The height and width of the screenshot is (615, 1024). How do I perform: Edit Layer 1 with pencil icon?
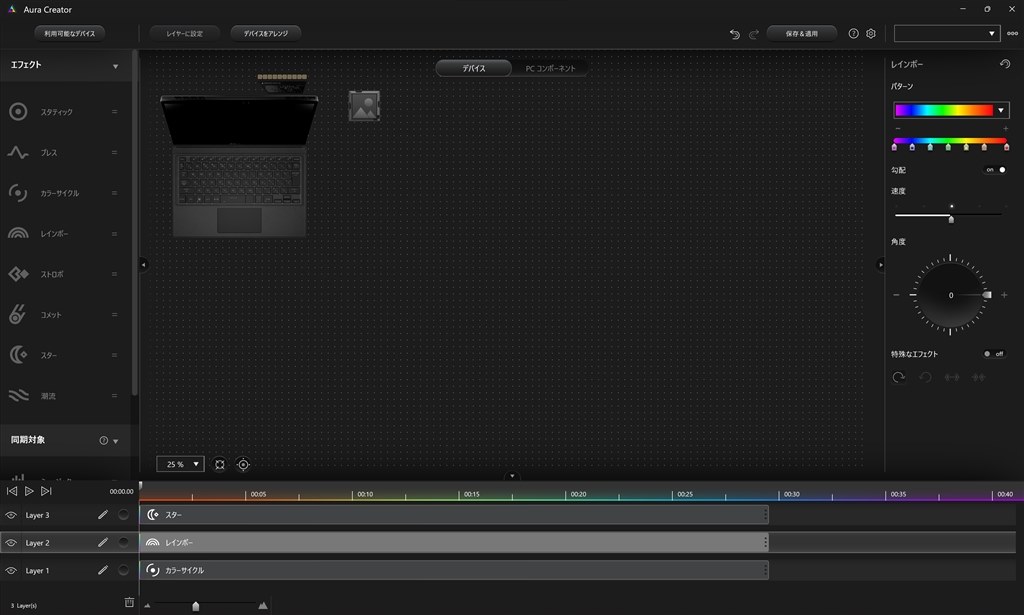103,570
